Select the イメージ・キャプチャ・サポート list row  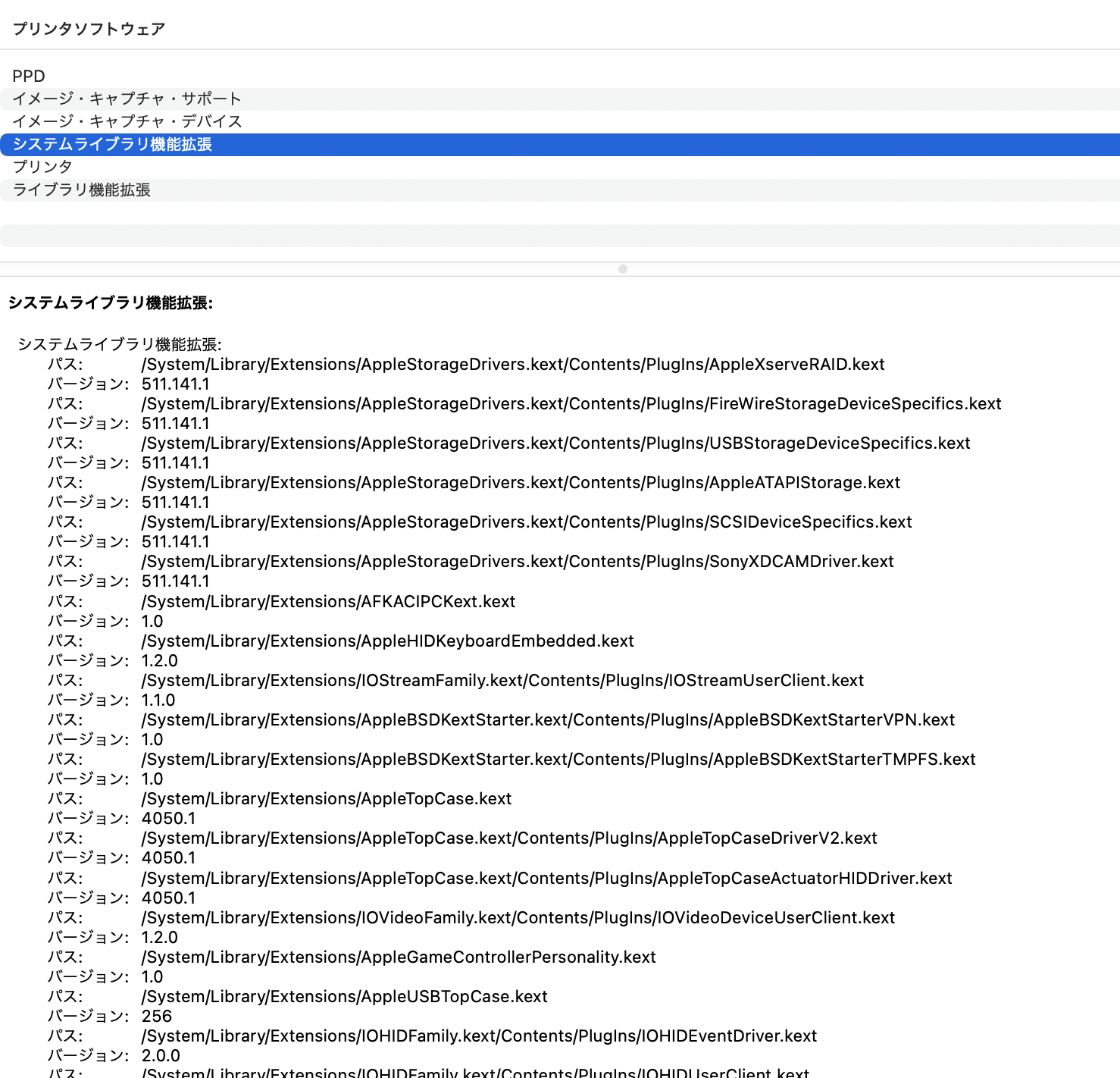[x=560, y=99]
